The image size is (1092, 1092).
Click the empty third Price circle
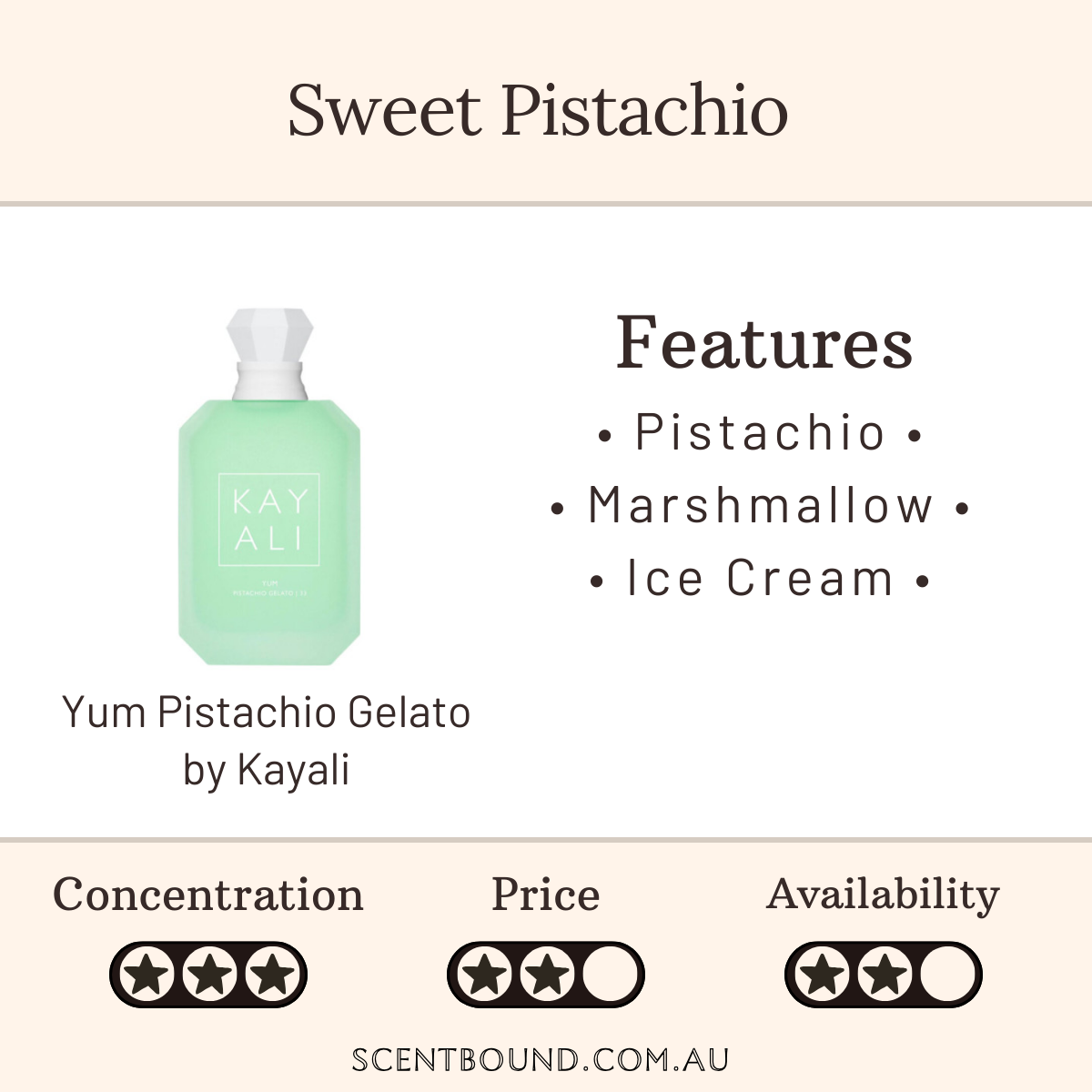[606, 975]
